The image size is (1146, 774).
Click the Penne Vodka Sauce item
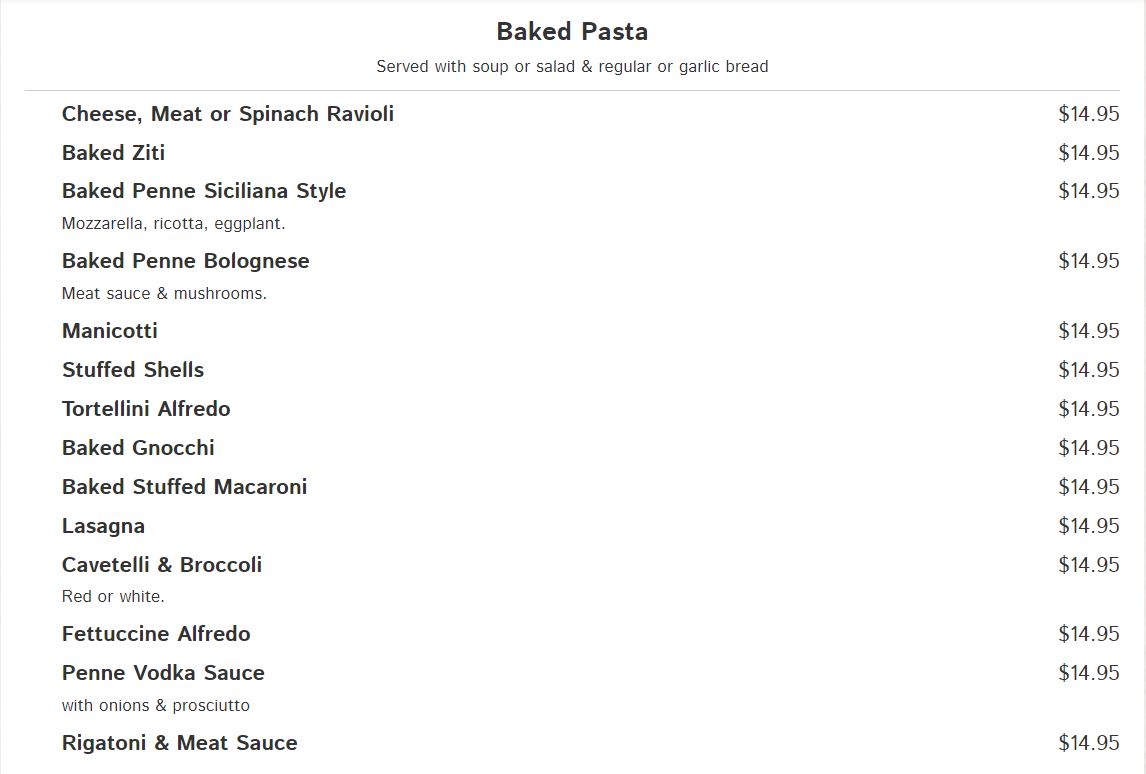click(163, 673)
